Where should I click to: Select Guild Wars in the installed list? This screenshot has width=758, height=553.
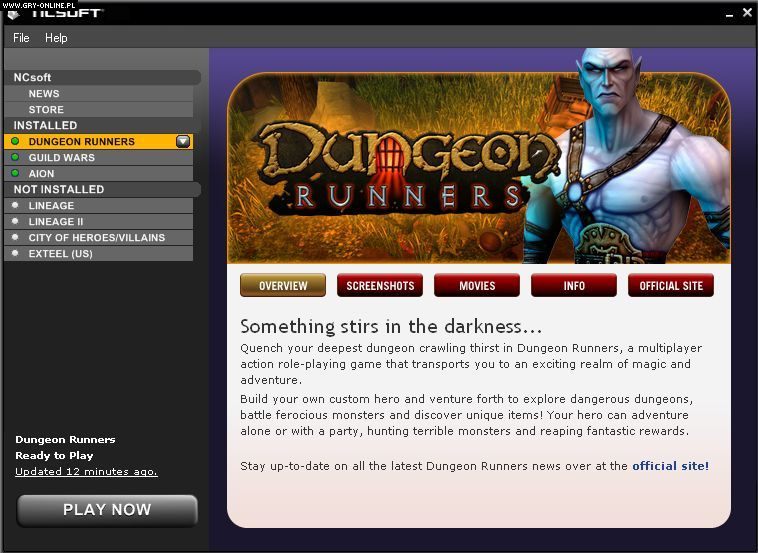(x=62, y=158)
